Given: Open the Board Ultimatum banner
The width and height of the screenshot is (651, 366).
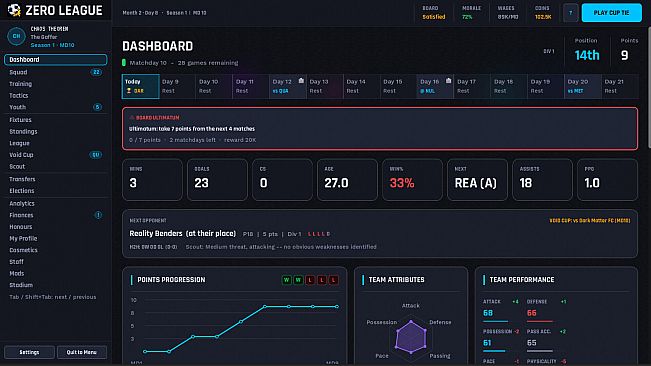Looking at the screenshot, I should tap(380, 129).
